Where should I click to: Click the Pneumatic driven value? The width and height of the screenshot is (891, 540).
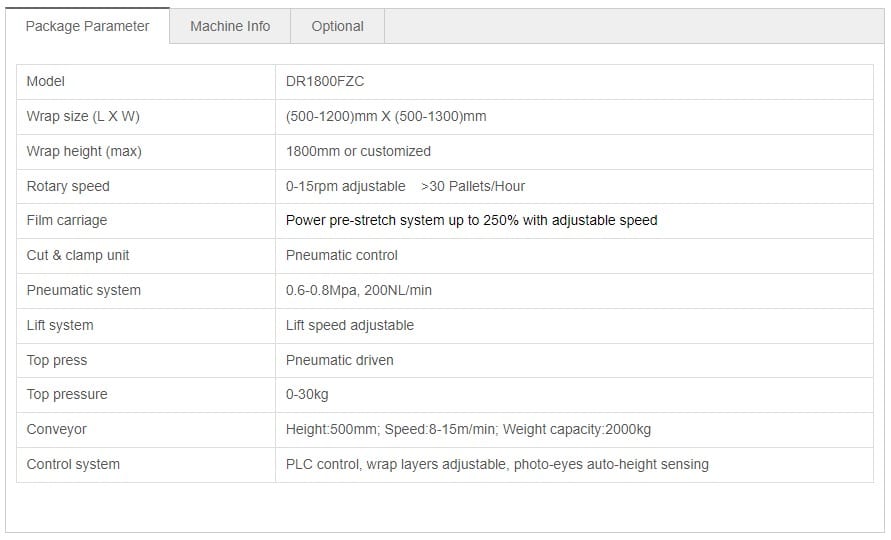(x=340, y=360)
